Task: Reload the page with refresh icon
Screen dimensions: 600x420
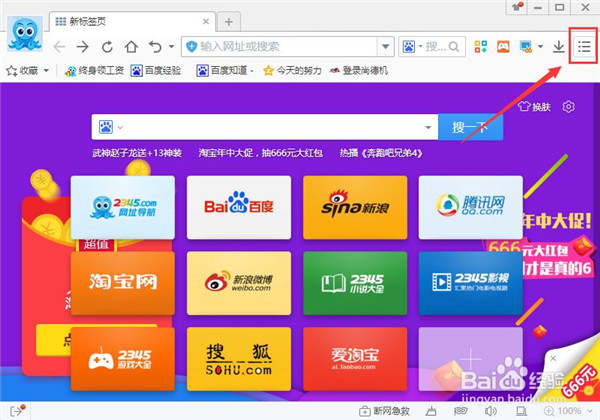Action: pos(107,46)
